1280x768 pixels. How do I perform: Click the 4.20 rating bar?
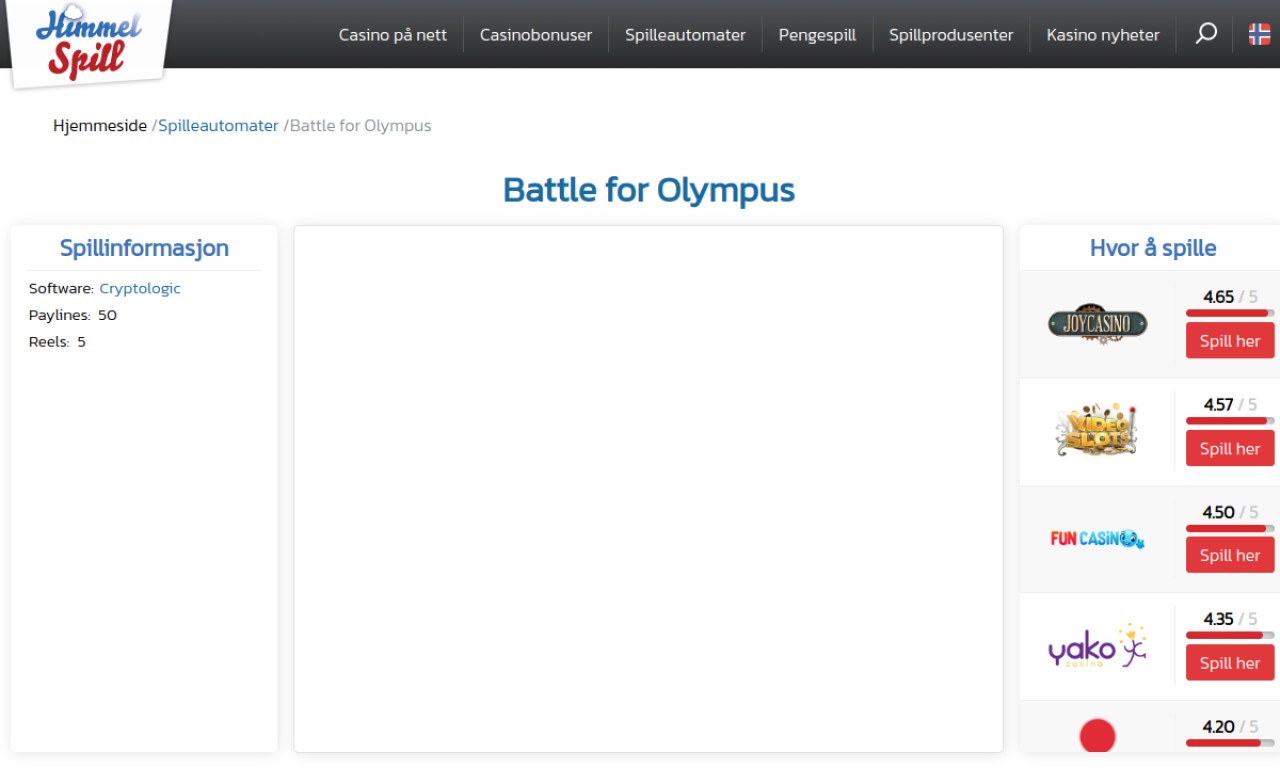tap(1230, 743)
